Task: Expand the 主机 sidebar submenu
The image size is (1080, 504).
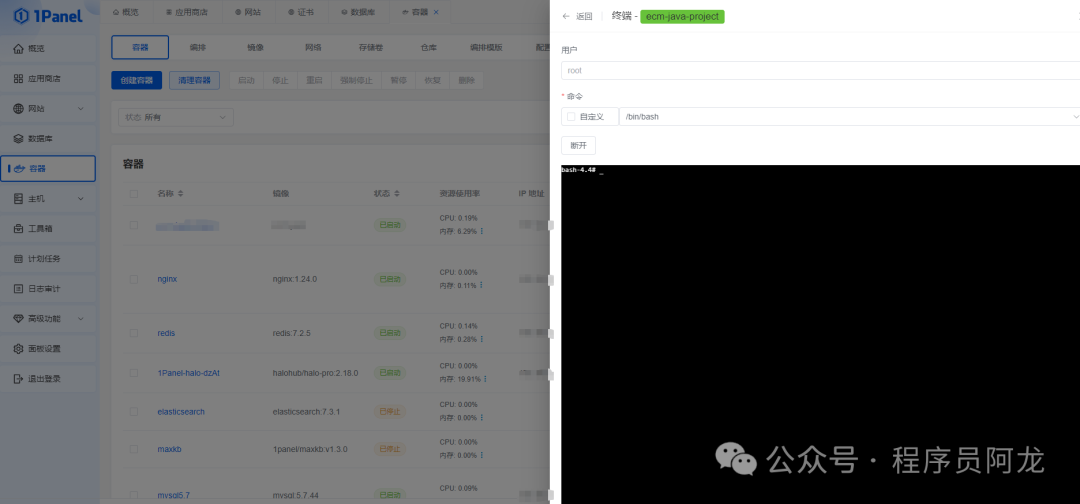Action: [81, 199]
